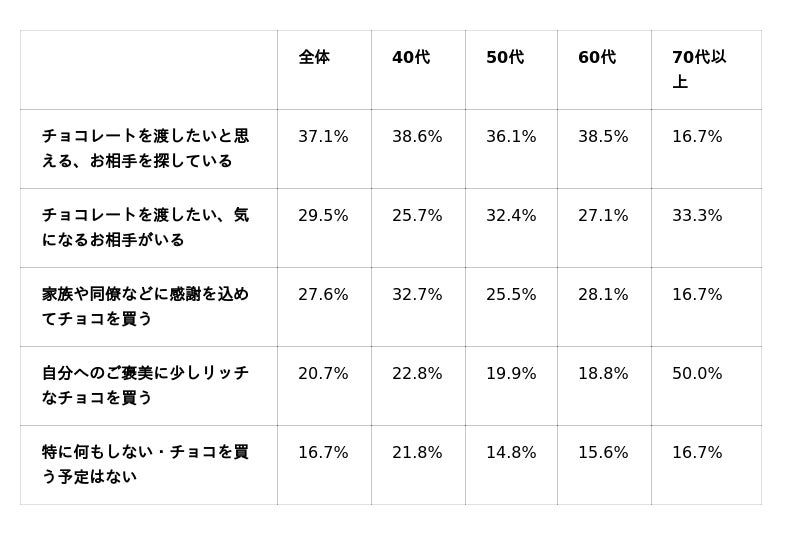
Task: Select the row label 特に何もしない・チョコを買う予定はない
Action: [146, 464]
